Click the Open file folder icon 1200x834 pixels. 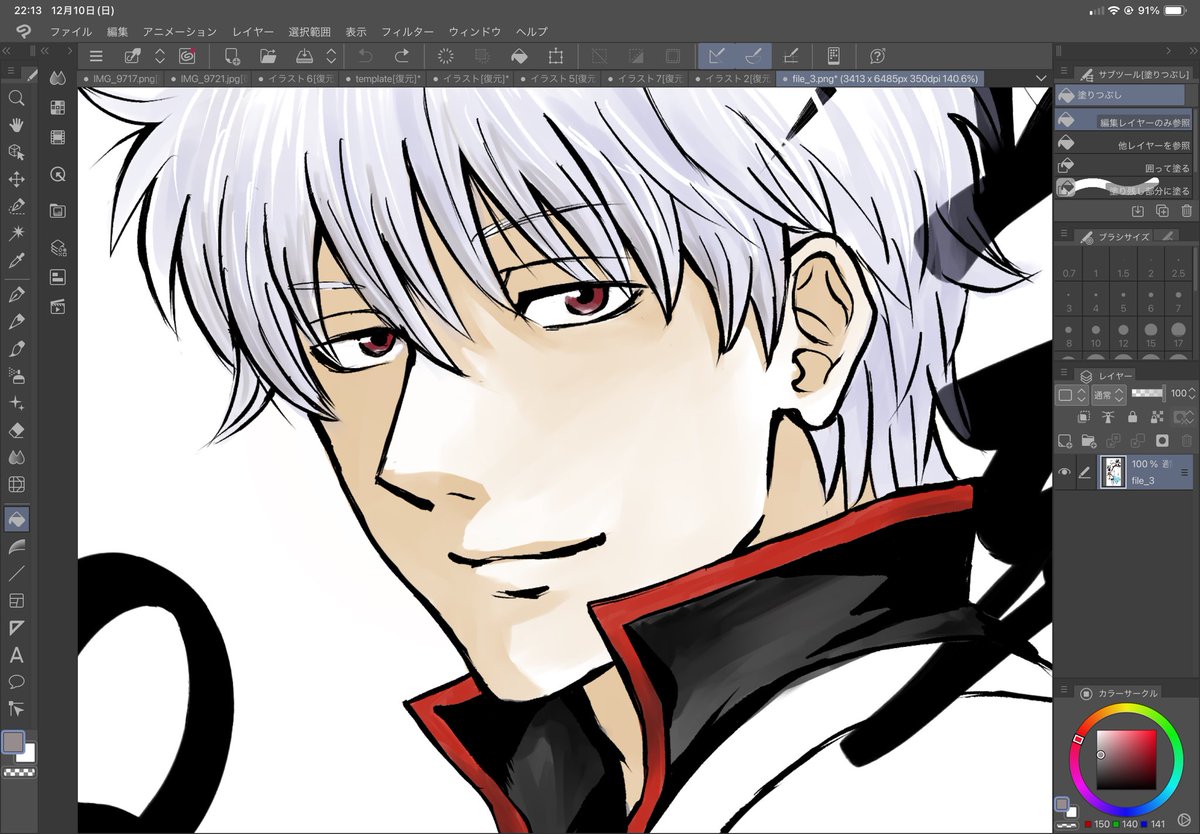268,56
